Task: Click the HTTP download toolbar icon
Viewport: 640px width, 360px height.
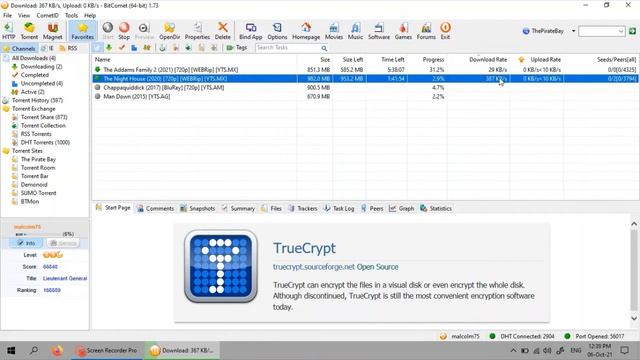Action: (x=9, y=31)
